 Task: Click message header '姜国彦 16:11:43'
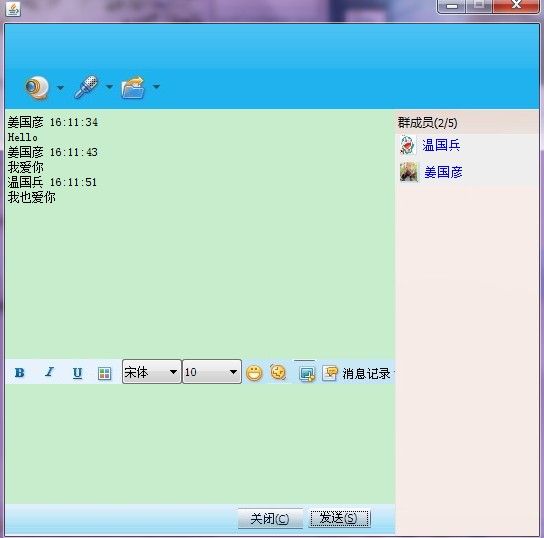pos(53,152)
